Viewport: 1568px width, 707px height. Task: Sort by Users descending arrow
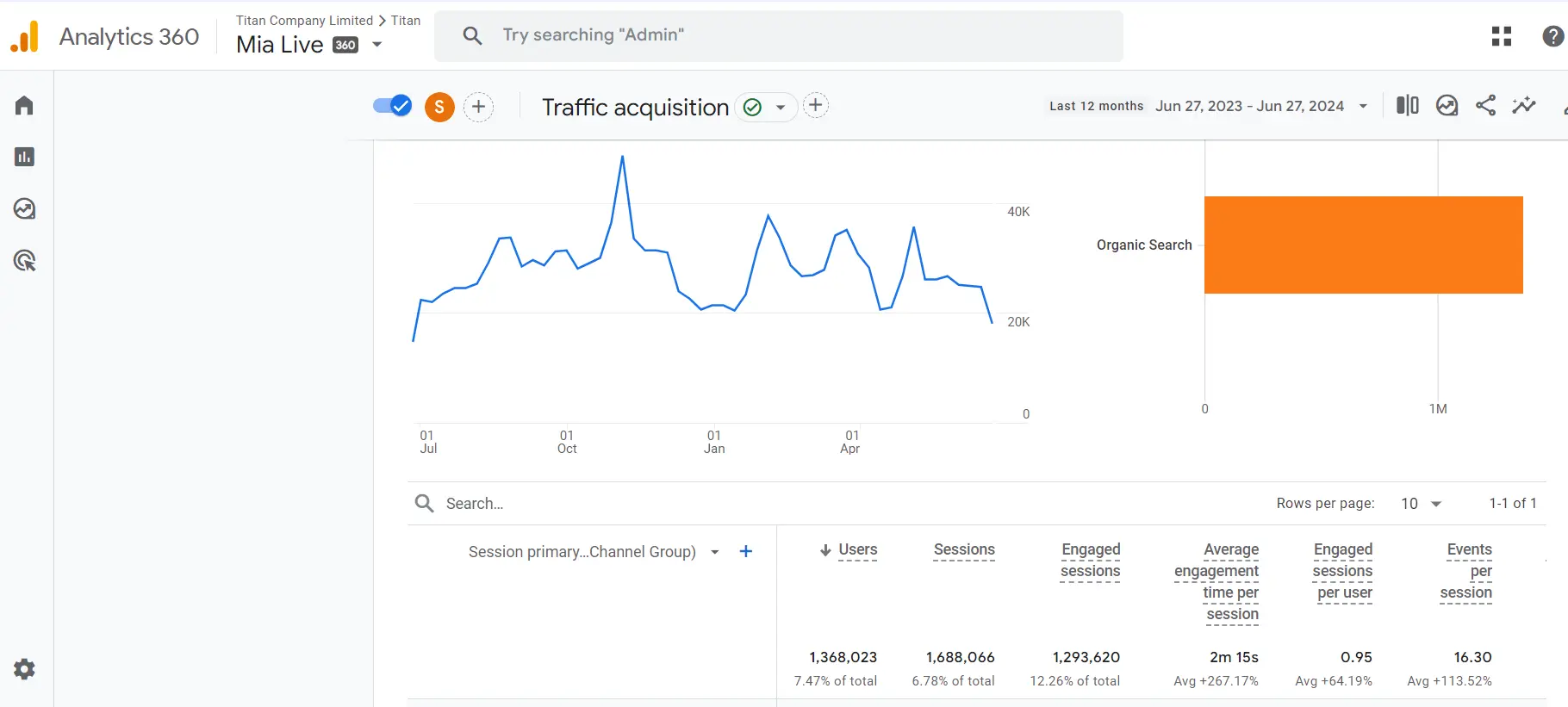825,550
